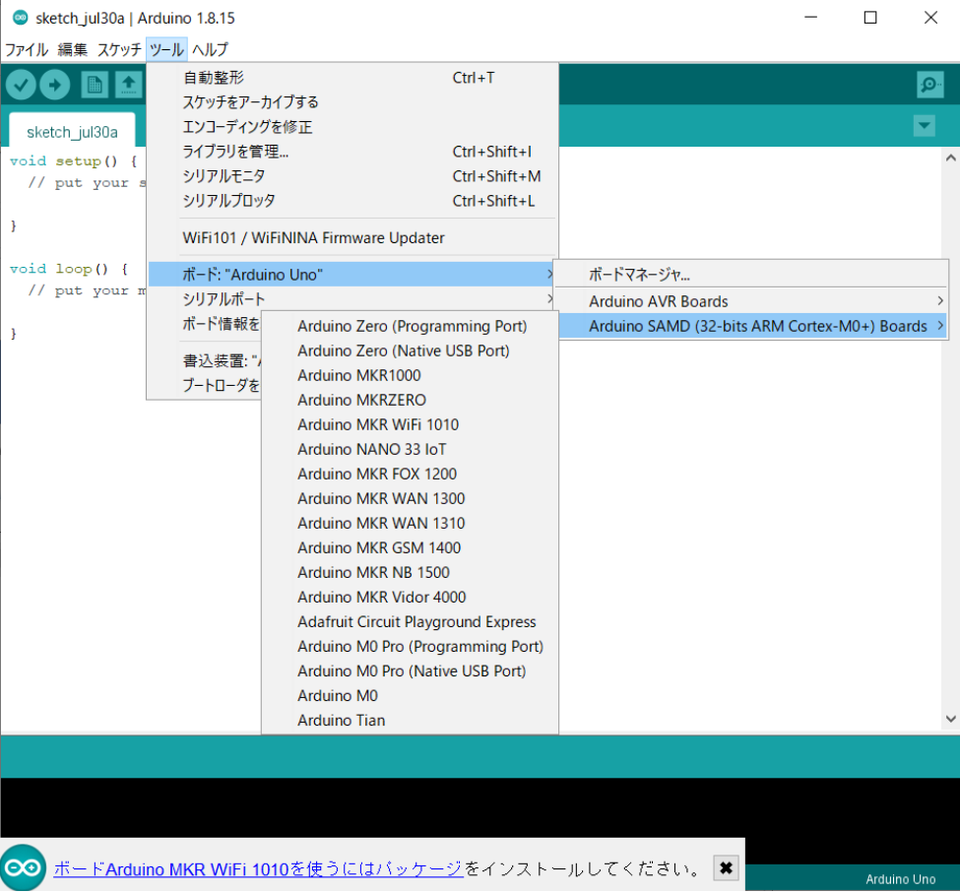Screen dimensions: 960x893
Task: Expand the シリアルポート submenu
Action: 224,299
